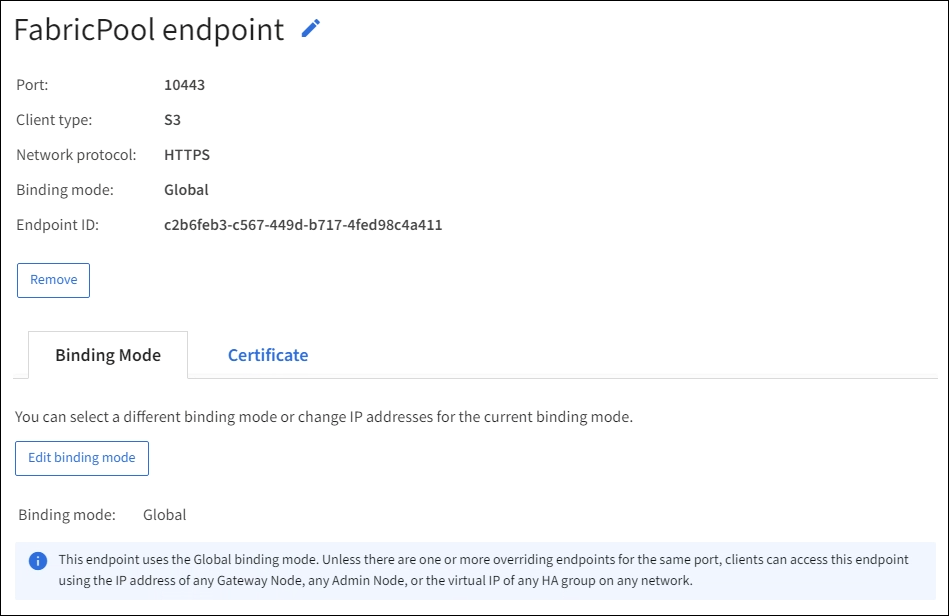Click the blue info icon in the banner
This screenshot has height=616, width=949.
(38, 560)
